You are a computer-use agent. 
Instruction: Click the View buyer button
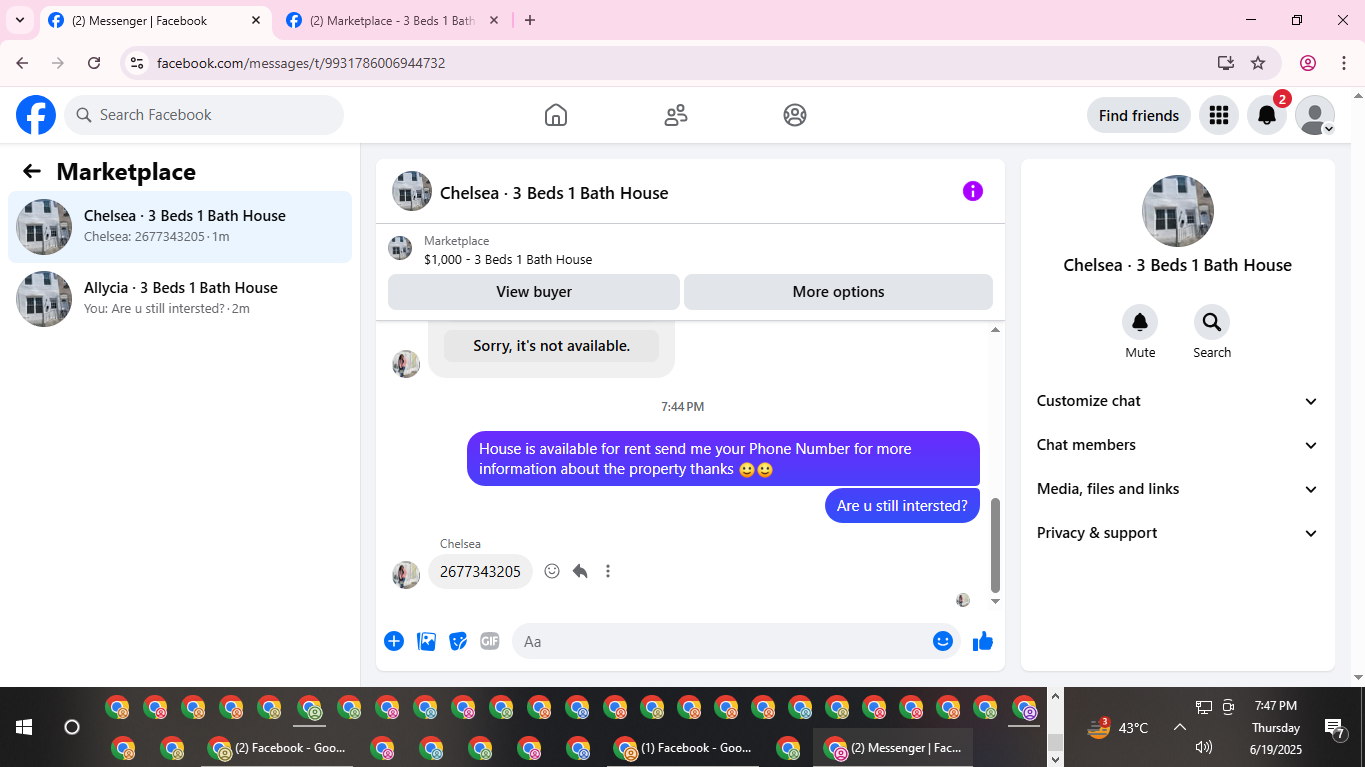tap(534, 292)
